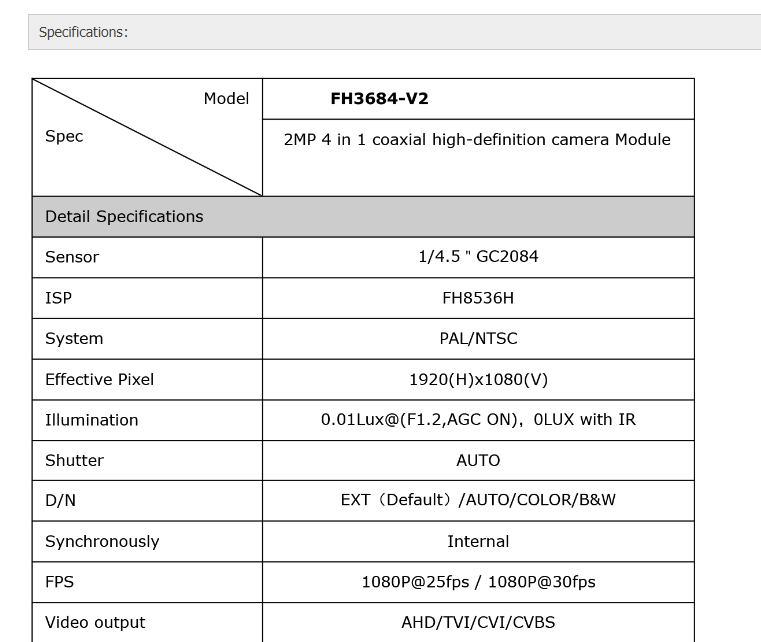Image resolution: width=761 pixels, height=642 pixels.
Task: Click the Synchronously row label
Action: pyautogui.click(x=102, y=542)
